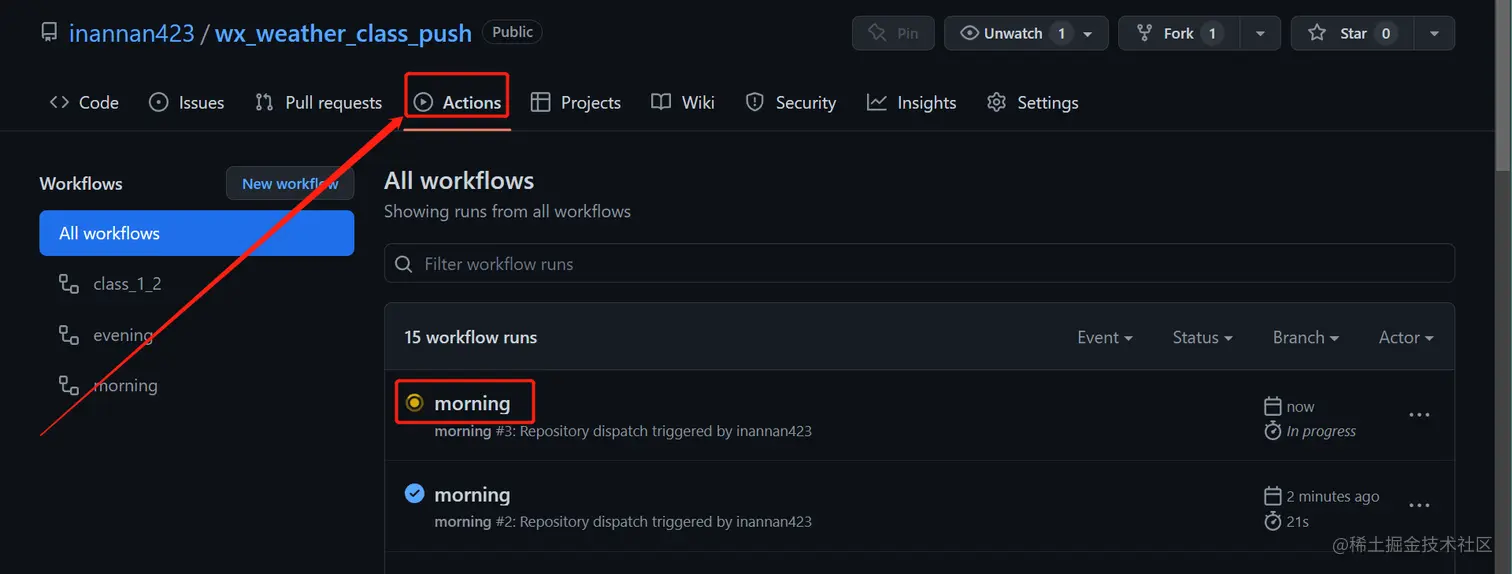Open the more options menu for morning #2
Viewport: 1512px width, 574px height.
[1419, 505]
